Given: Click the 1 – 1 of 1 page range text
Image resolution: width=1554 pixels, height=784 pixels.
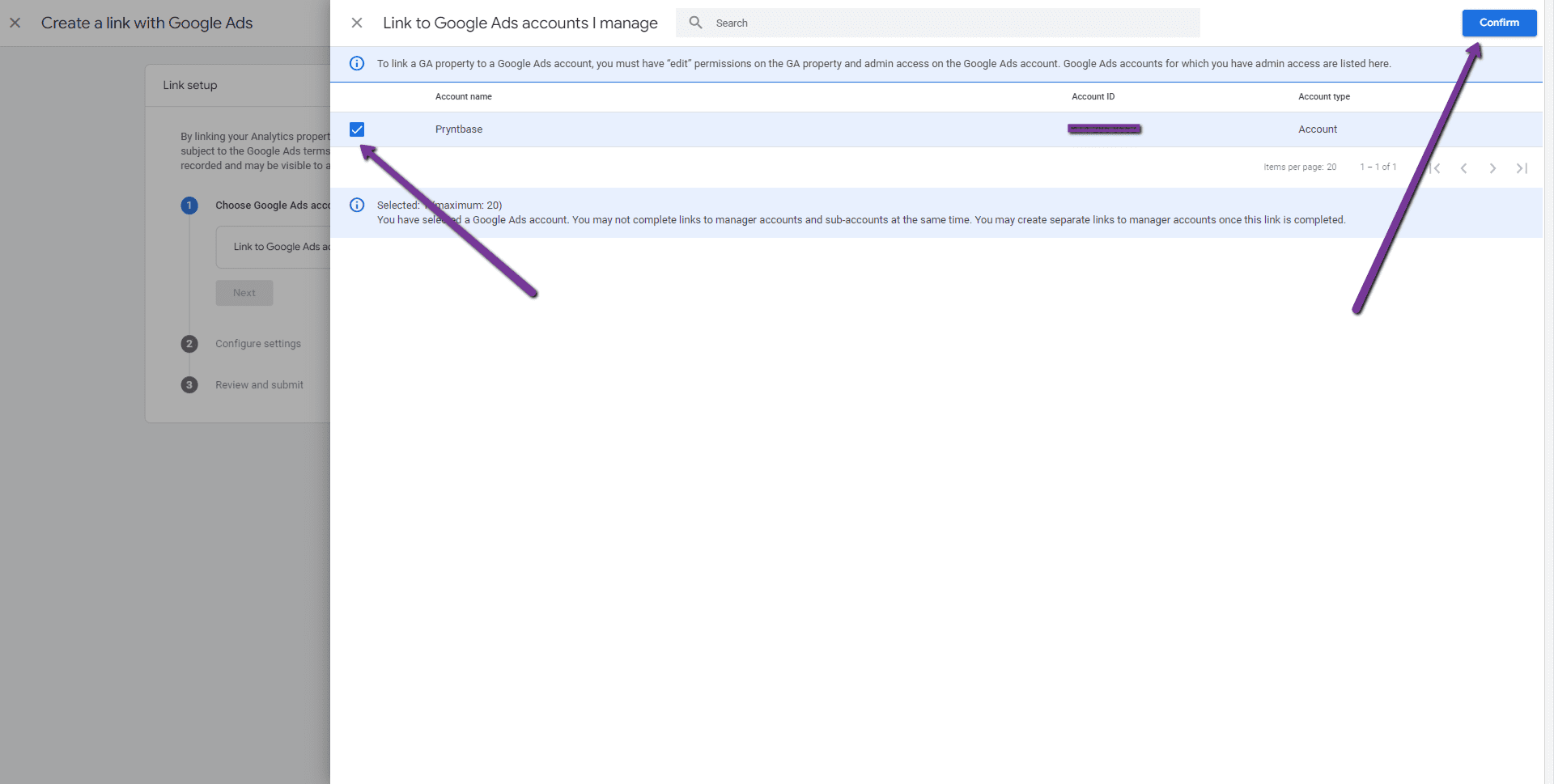Looking at the screenshot, I should [1378, 167].
